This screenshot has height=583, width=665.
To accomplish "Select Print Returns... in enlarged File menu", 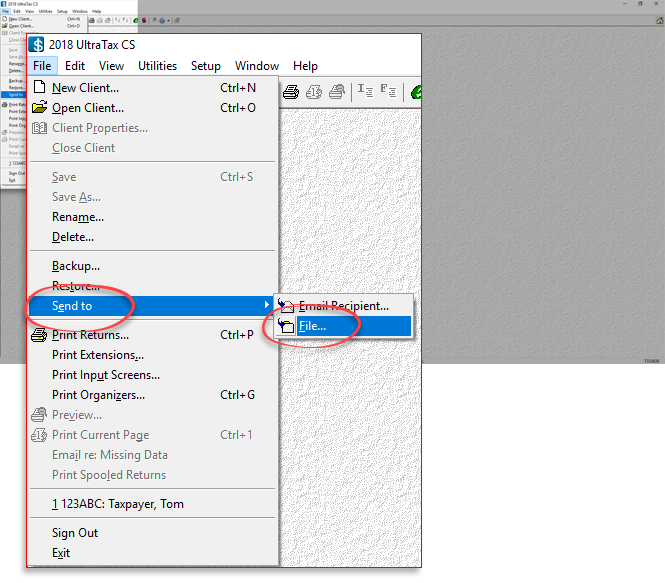I will [x=153, y=335].
